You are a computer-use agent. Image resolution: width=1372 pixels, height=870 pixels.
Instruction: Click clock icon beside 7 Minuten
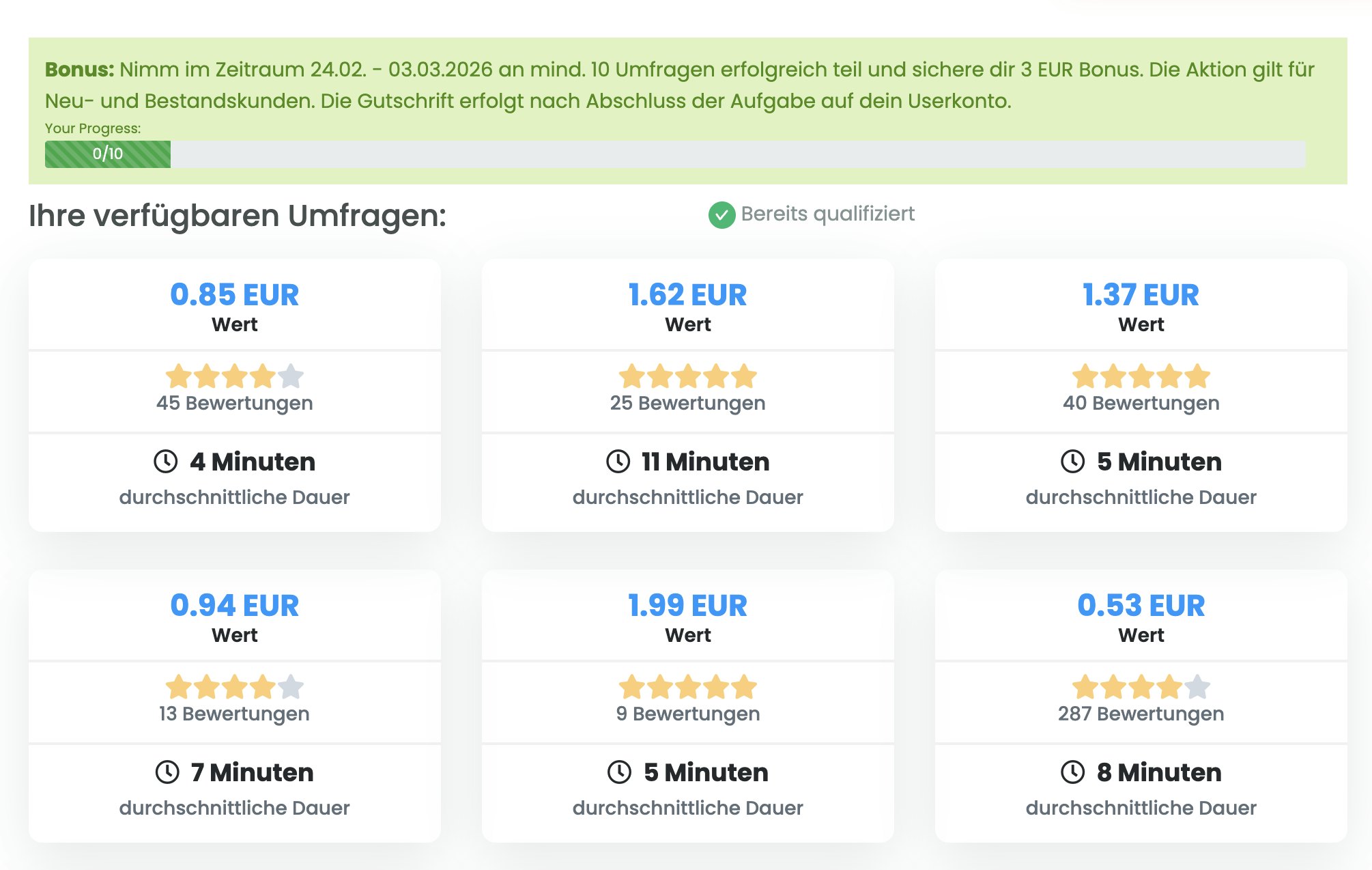167,772
